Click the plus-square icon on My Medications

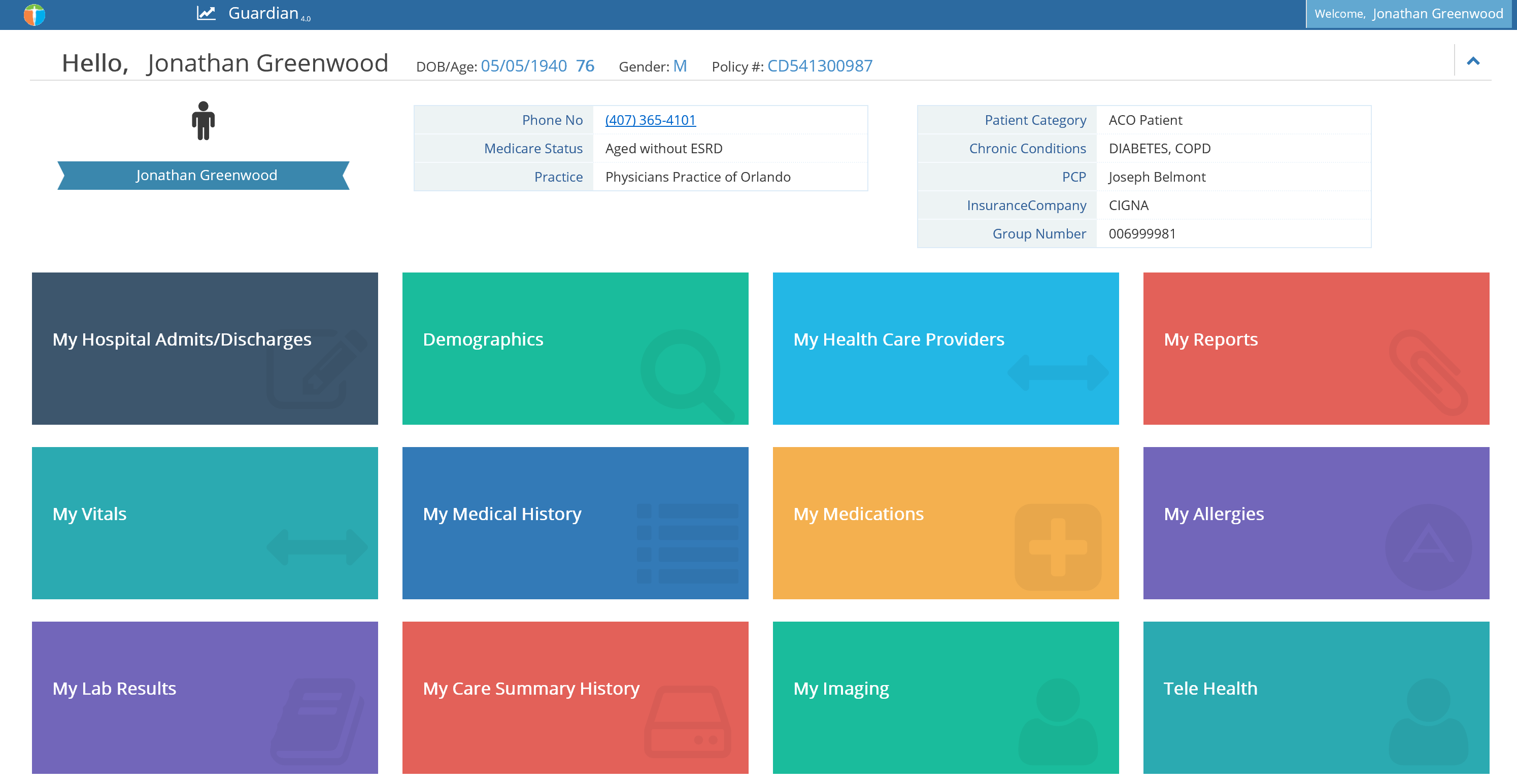[1058, 548]
